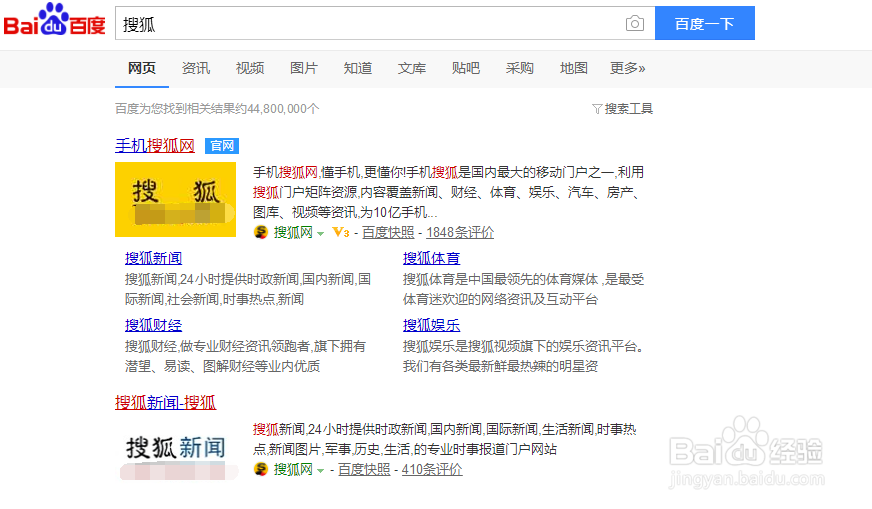Switch to the 文库 tab
Screen dimensions: 872x509
click(412, 68)
